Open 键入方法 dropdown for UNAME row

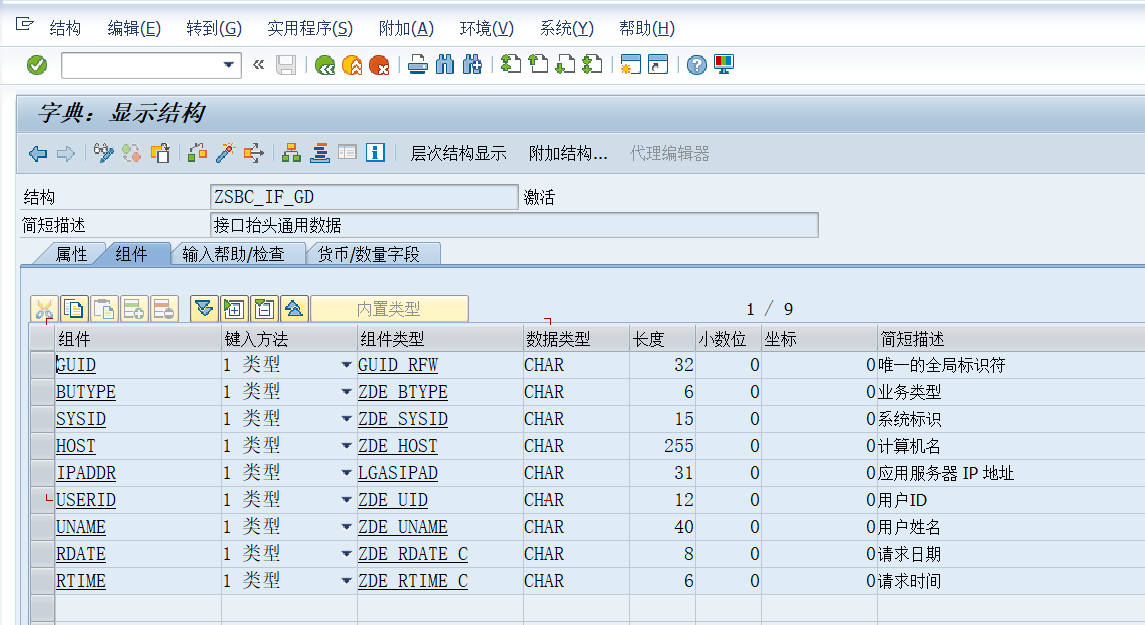pyautogui.click(x=347, y=526)
